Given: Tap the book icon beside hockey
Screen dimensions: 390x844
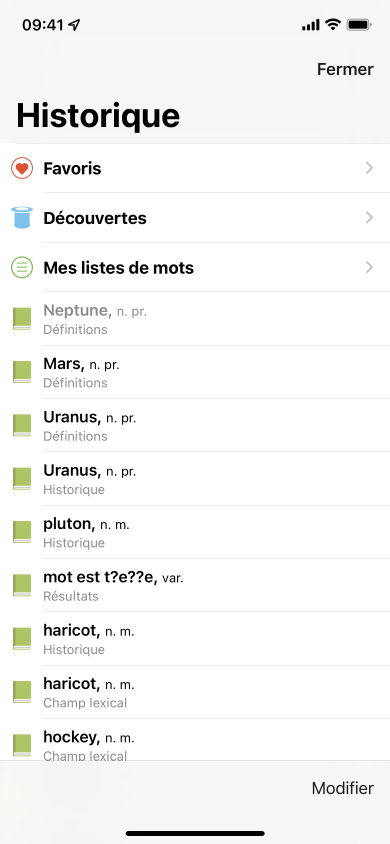Looking at the screenshot, I should [x=22, y=745].
